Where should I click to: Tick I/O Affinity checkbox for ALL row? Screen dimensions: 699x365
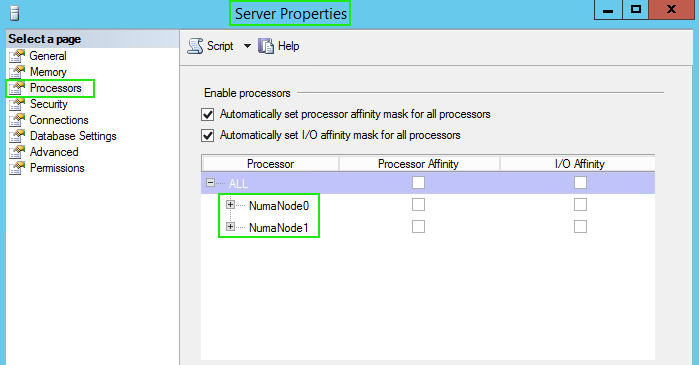pos(580,183)
